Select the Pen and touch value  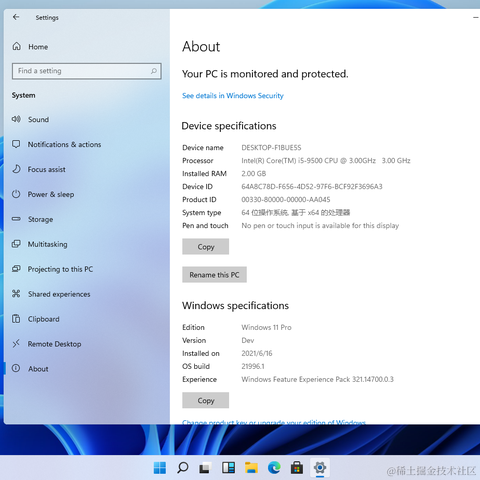(320, 226)
